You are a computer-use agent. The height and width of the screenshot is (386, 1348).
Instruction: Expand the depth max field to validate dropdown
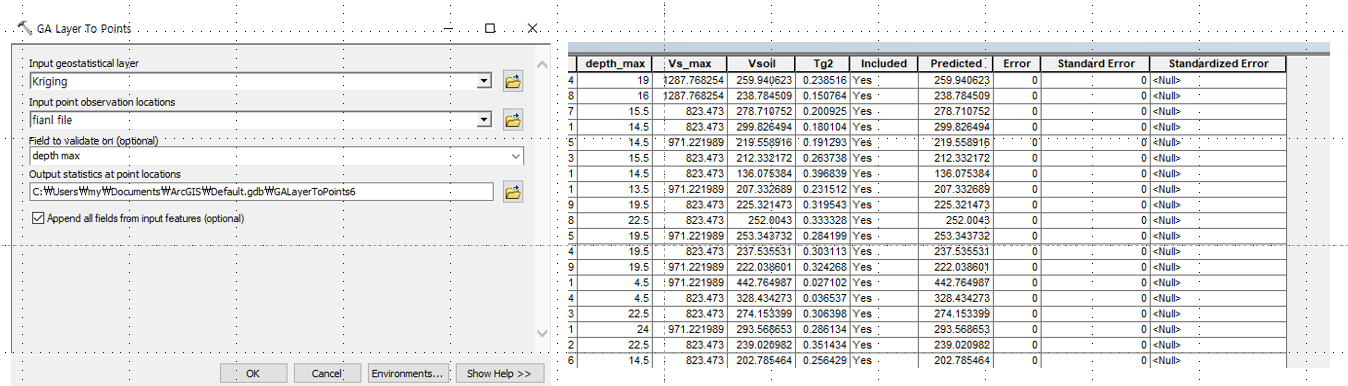tap(516, 156)
